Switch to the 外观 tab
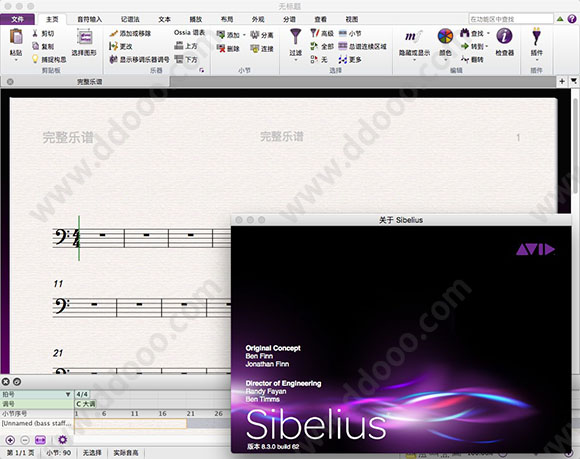This screenshot has height=459, width=580. tap(258, 19)
